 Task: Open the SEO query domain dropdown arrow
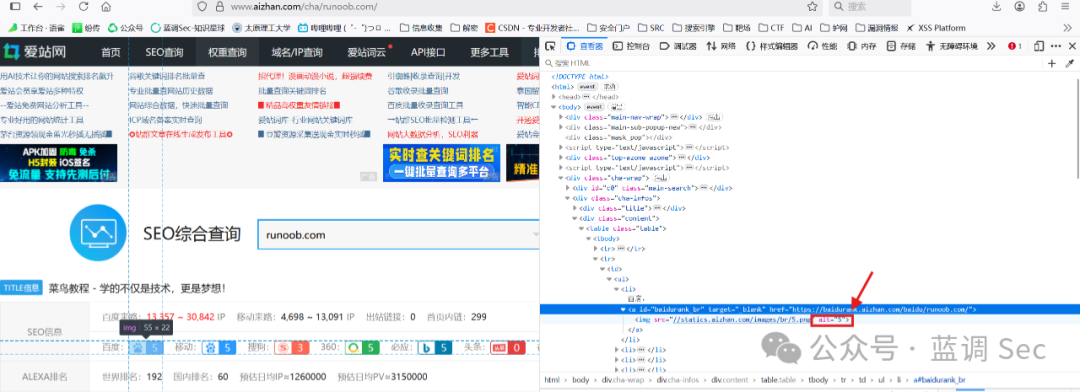(x=535, y=235)
